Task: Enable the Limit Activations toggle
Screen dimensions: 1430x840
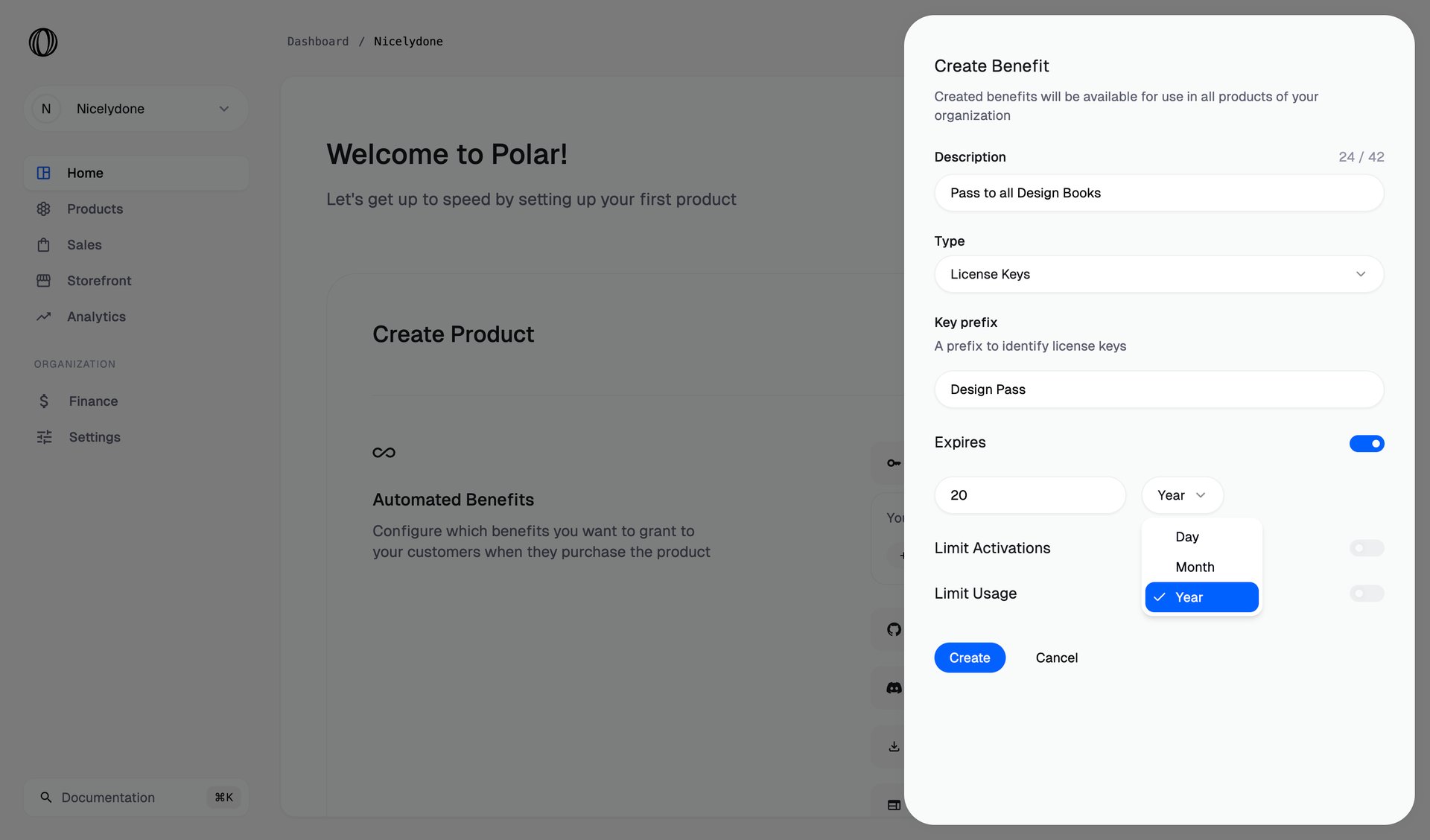Action: (1366, 547)
